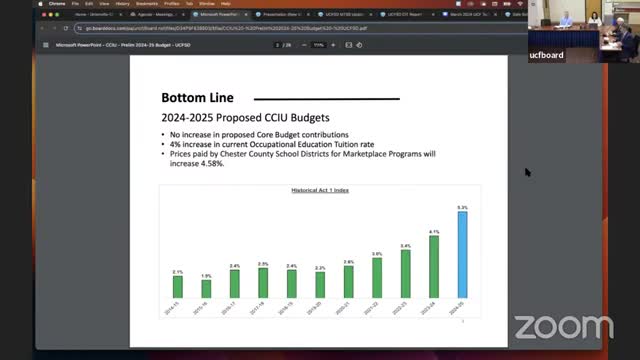Open the Window menu
640x360 pixels.
click(x=207, y=4)
